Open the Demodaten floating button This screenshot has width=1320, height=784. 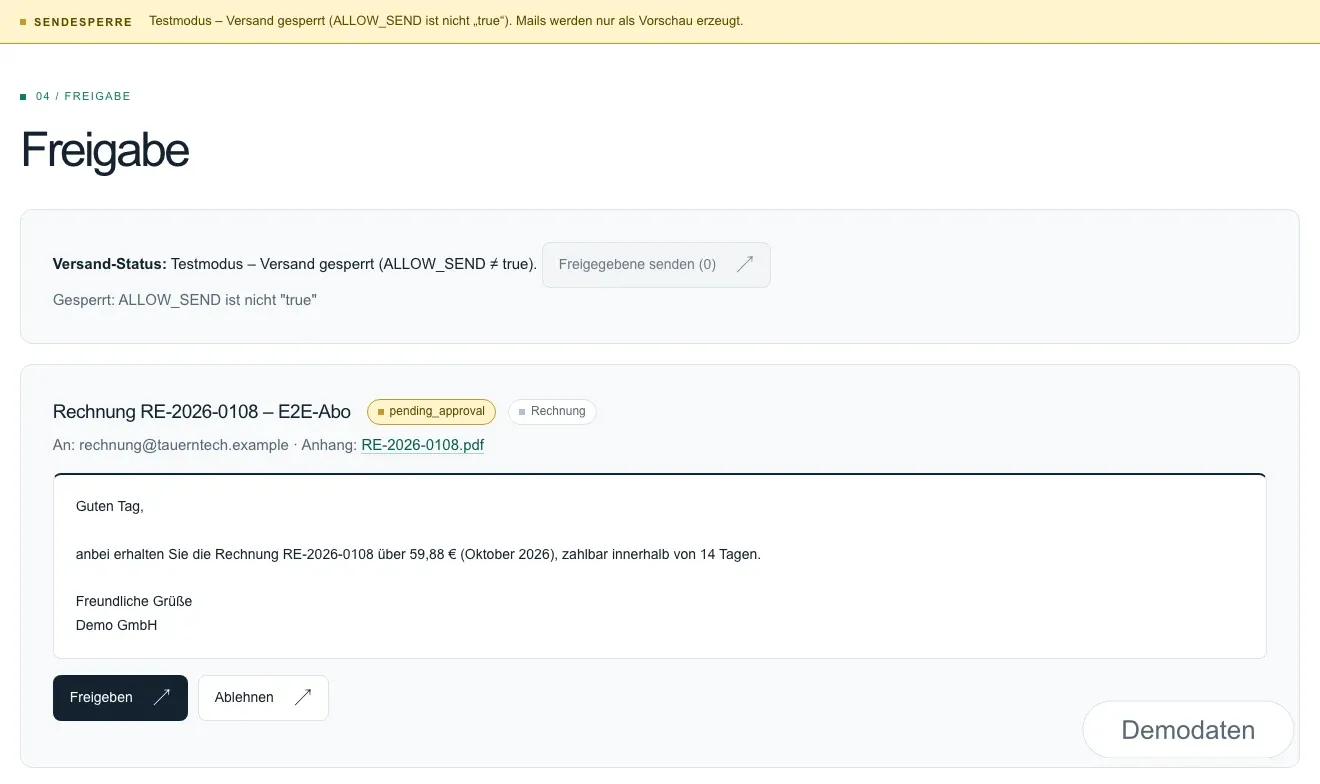1188,730
